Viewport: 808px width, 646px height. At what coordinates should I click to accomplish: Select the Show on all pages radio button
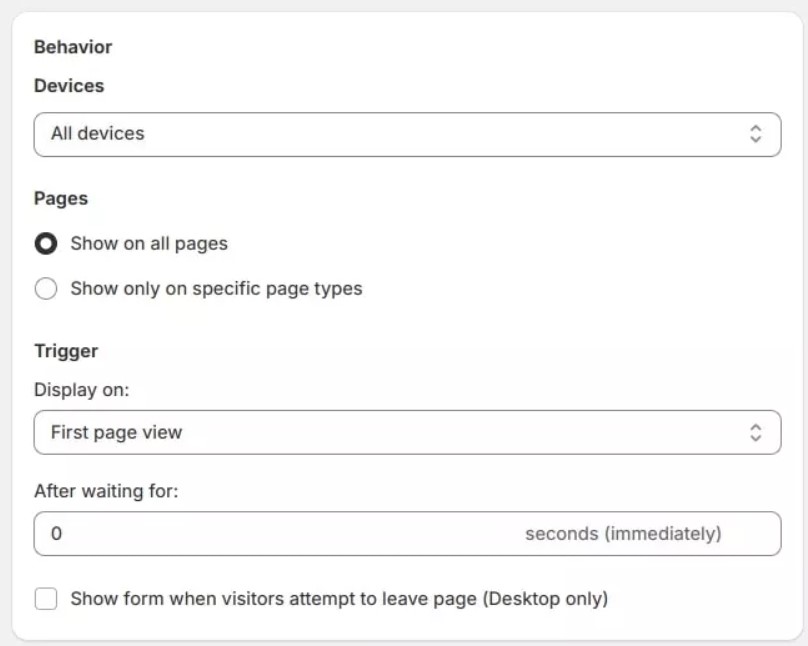[46, 243]
